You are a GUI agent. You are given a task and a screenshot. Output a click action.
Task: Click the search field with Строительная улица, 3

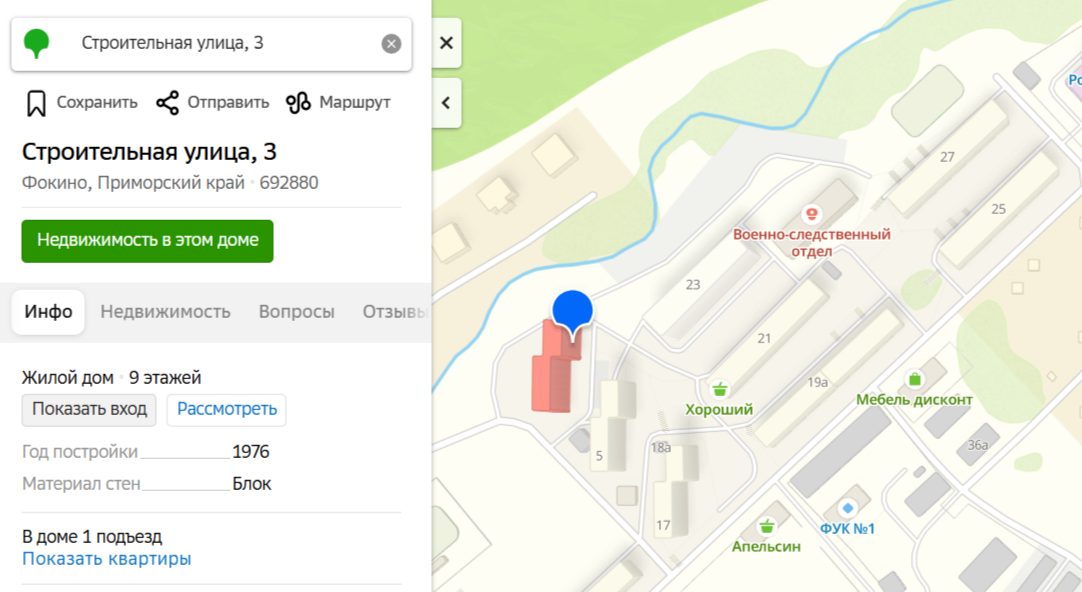212,43
